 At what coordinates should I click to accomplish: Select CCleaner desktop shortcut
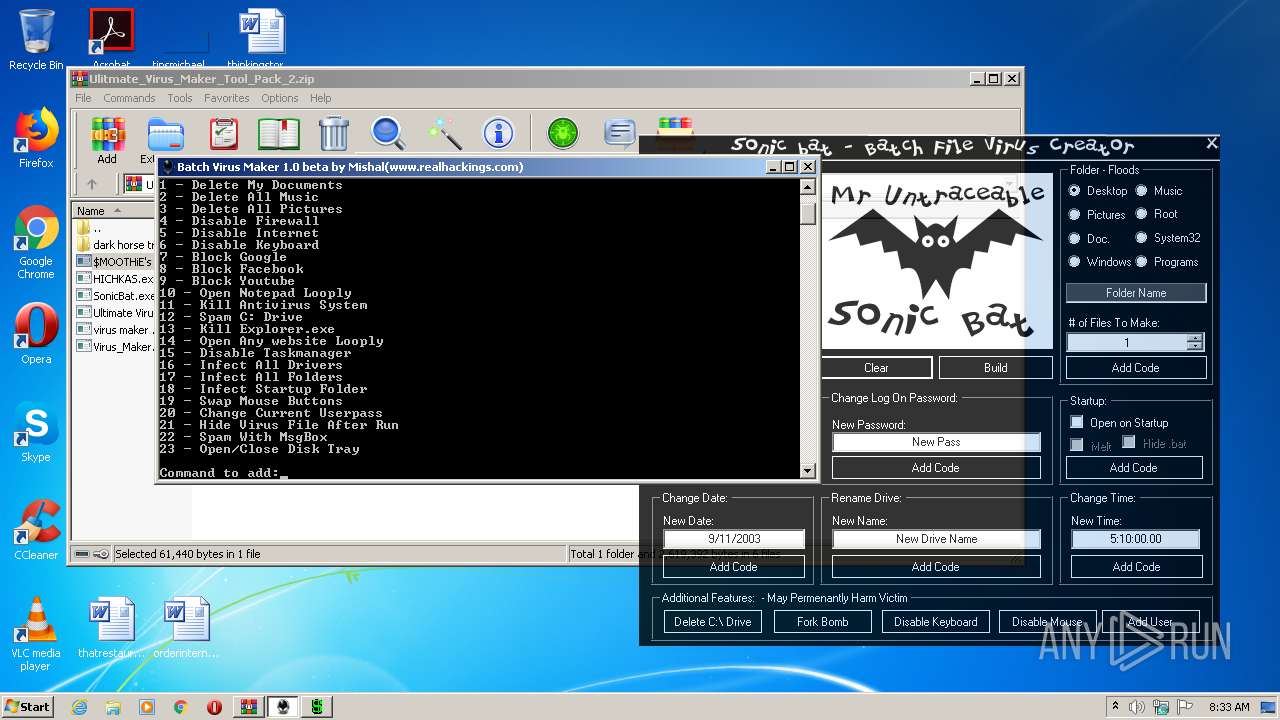36,530
